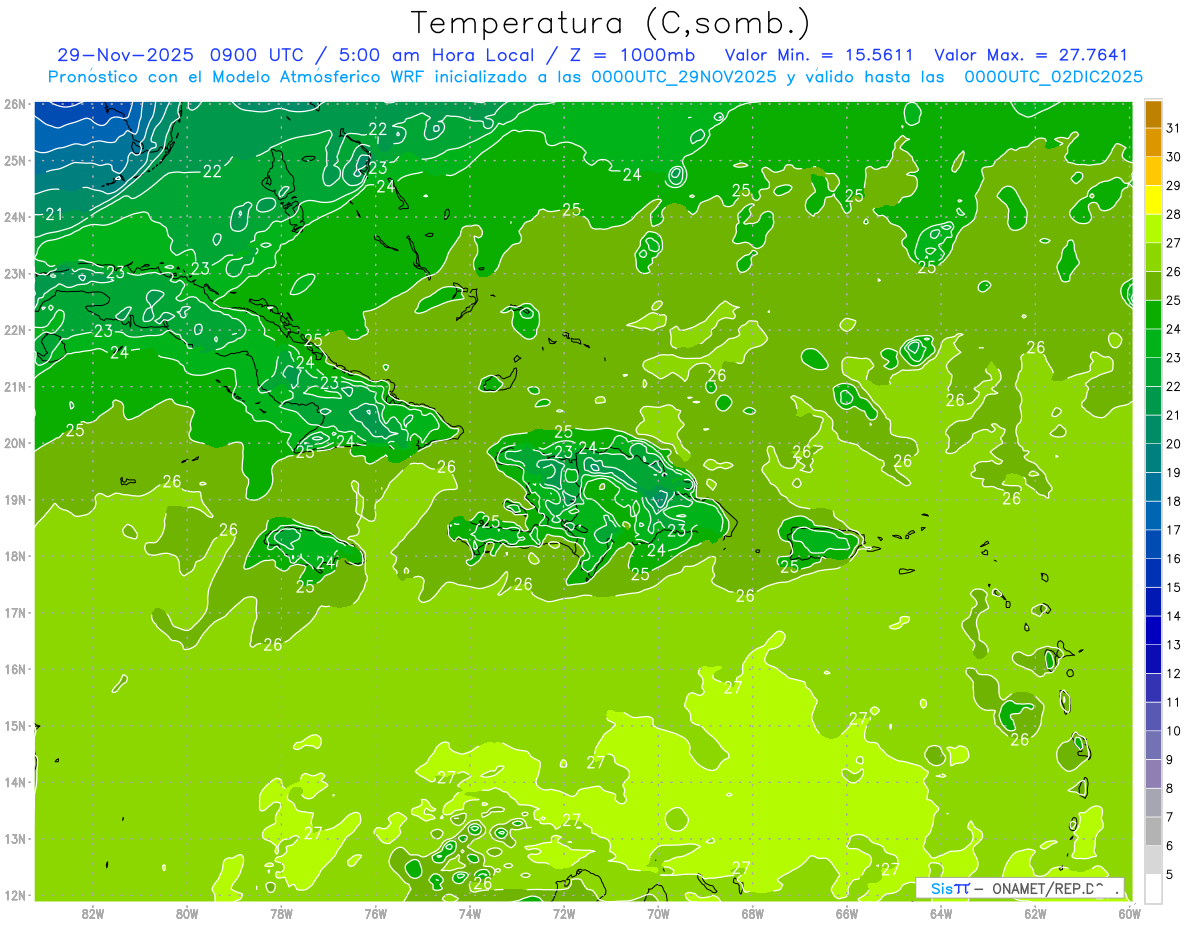This screenshot has height=927, width=1200.
Task: Click the 70W longitude axis label
Action: [658, 912]
